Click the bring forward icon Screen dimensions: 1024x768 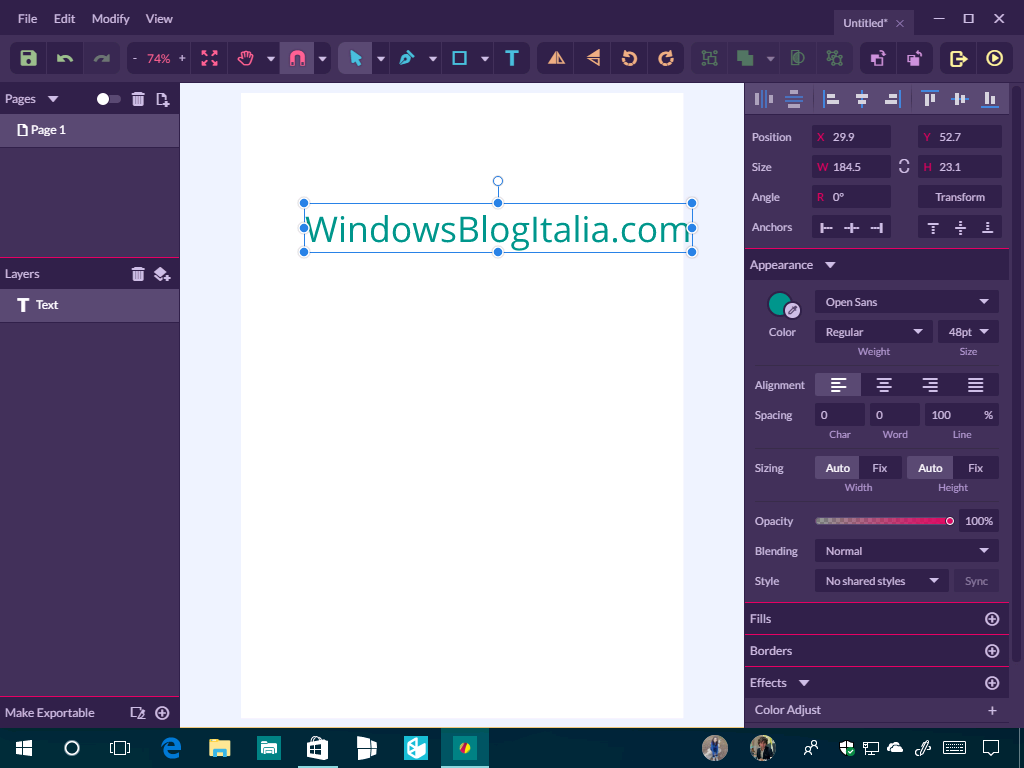(878, 58)
